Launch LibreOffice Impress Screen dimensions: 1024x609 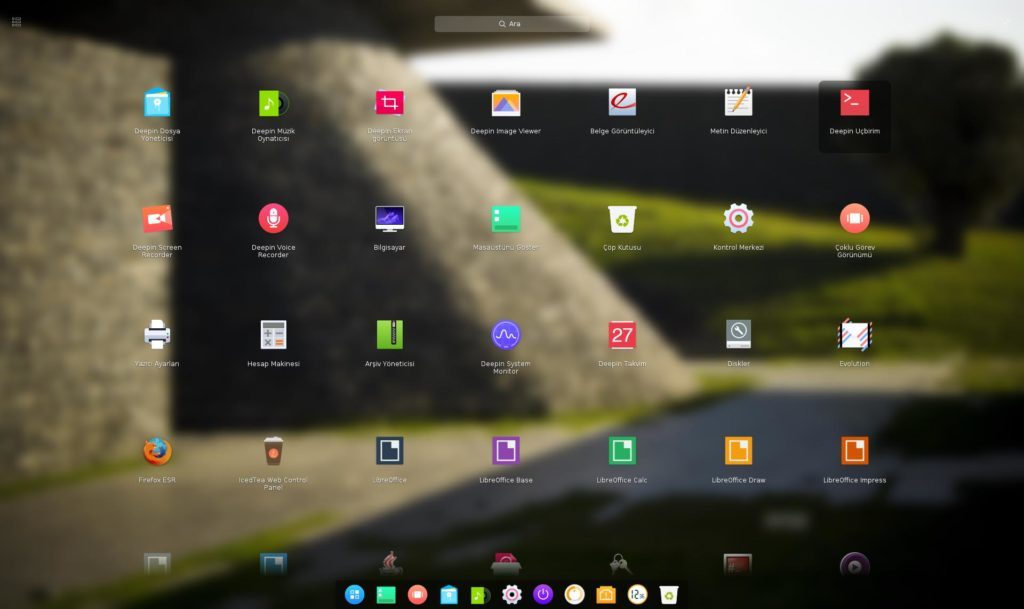coord(854,451)
